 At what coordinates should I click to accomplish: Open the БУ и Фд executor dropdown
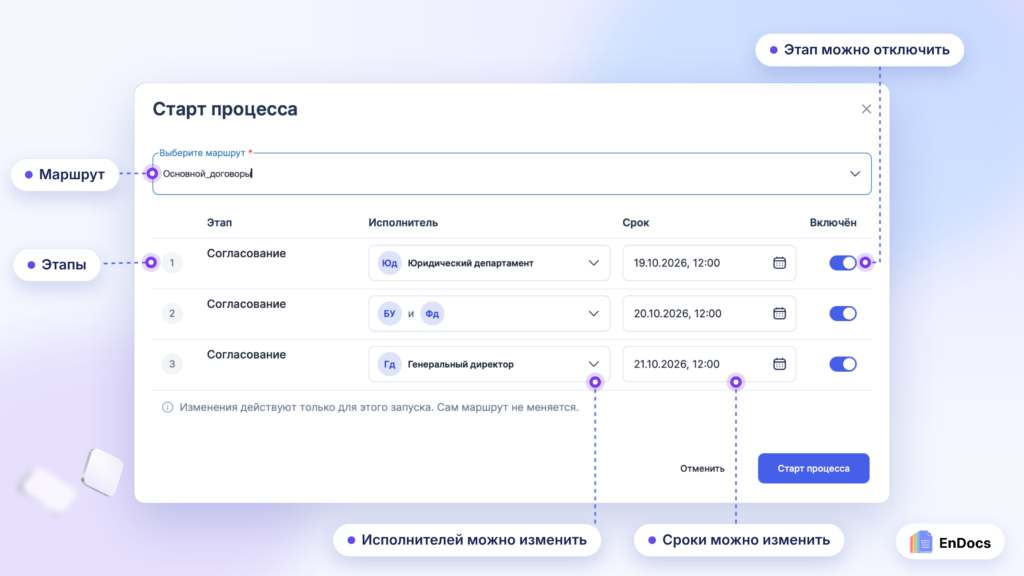coord(489,313)
